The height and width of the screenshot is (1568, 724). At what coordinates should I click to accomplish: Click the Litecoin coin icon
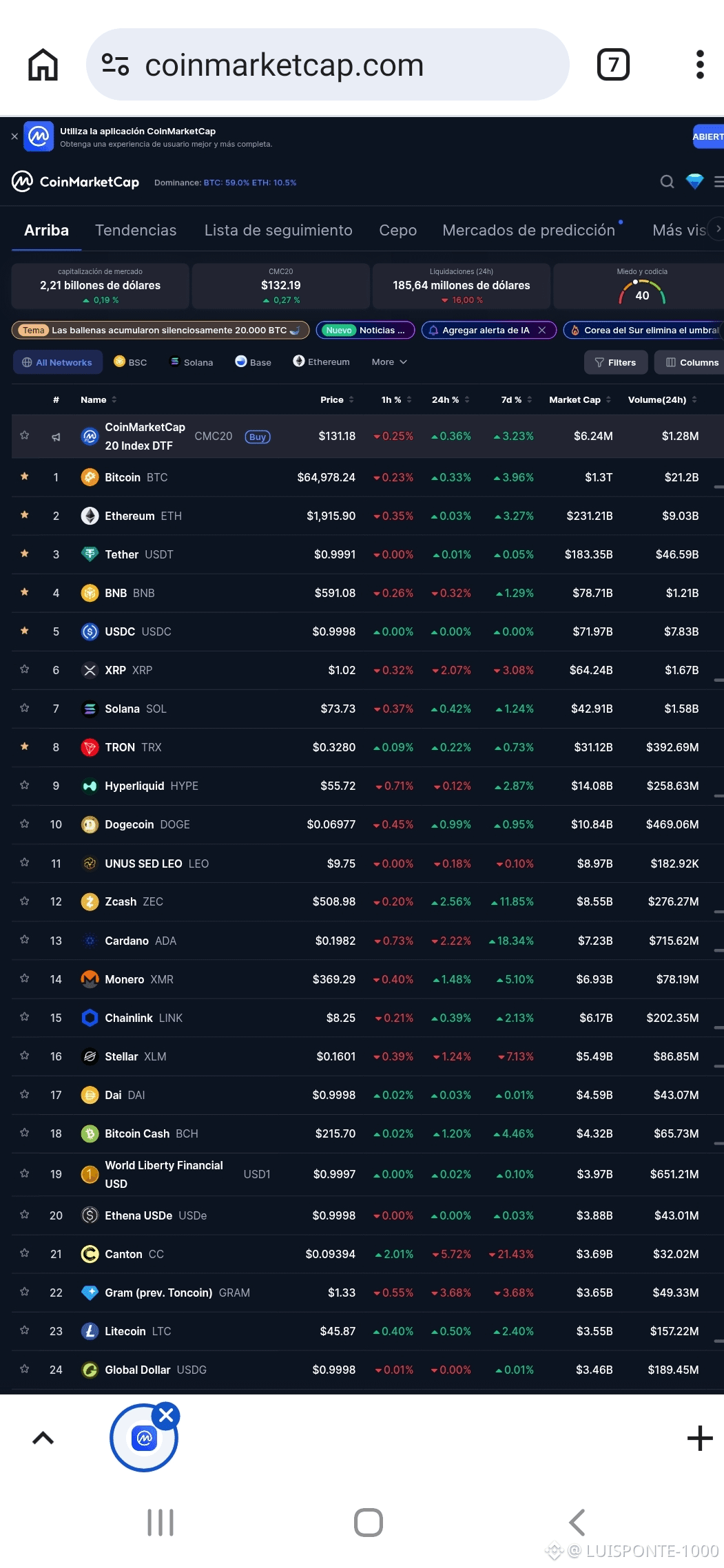tap(90, 1331)
